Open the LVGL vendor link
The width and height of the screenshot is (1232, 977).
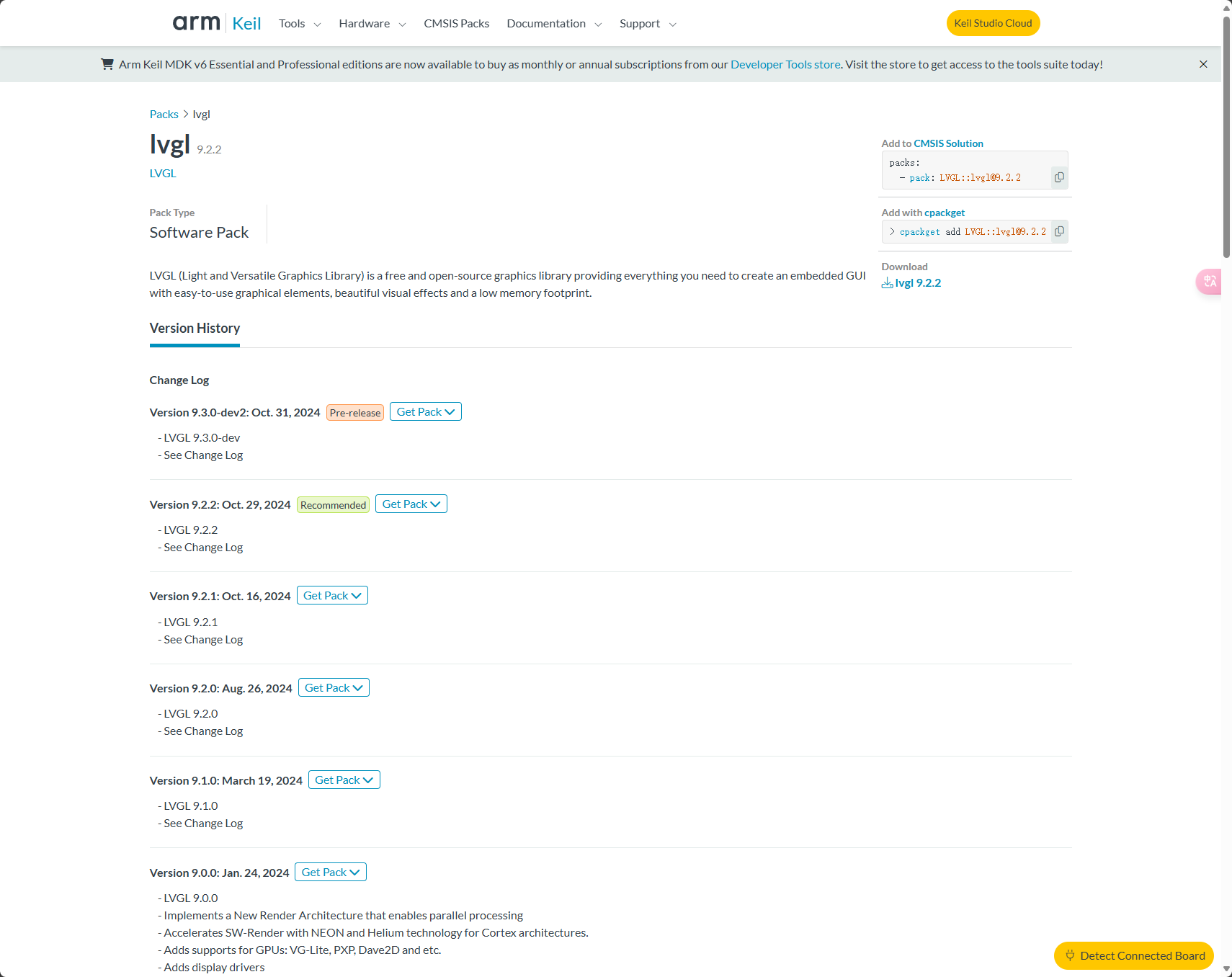pos(163,173)
